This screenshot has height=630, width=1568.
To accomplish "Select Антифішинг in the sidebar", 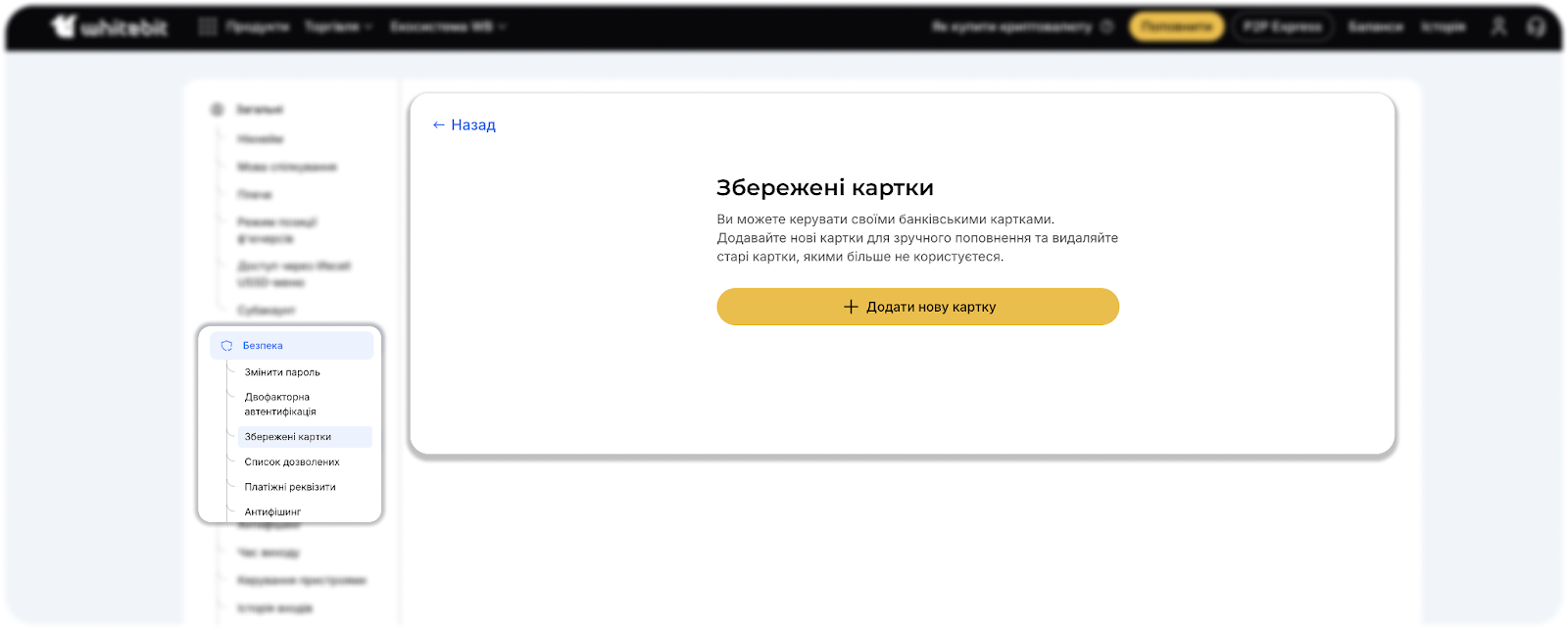I will 272,511.
